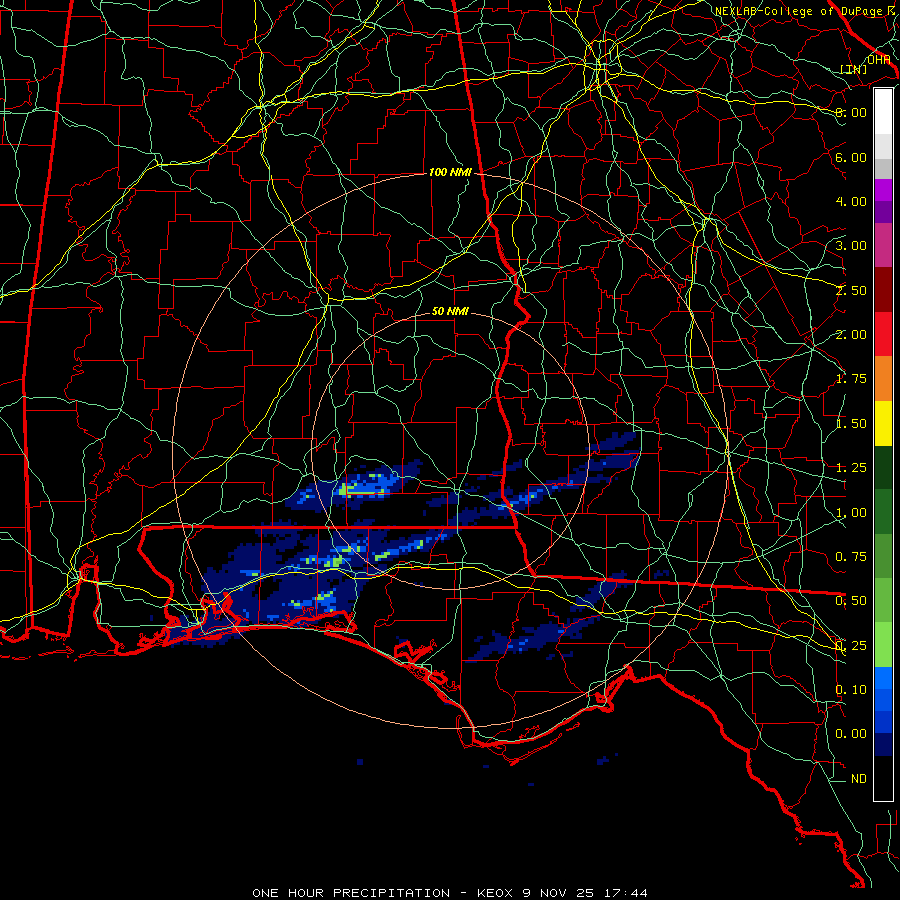Click the 9 NOV 25 17:44 timestamp
The image size is (900, 900).
coord(585,893)
